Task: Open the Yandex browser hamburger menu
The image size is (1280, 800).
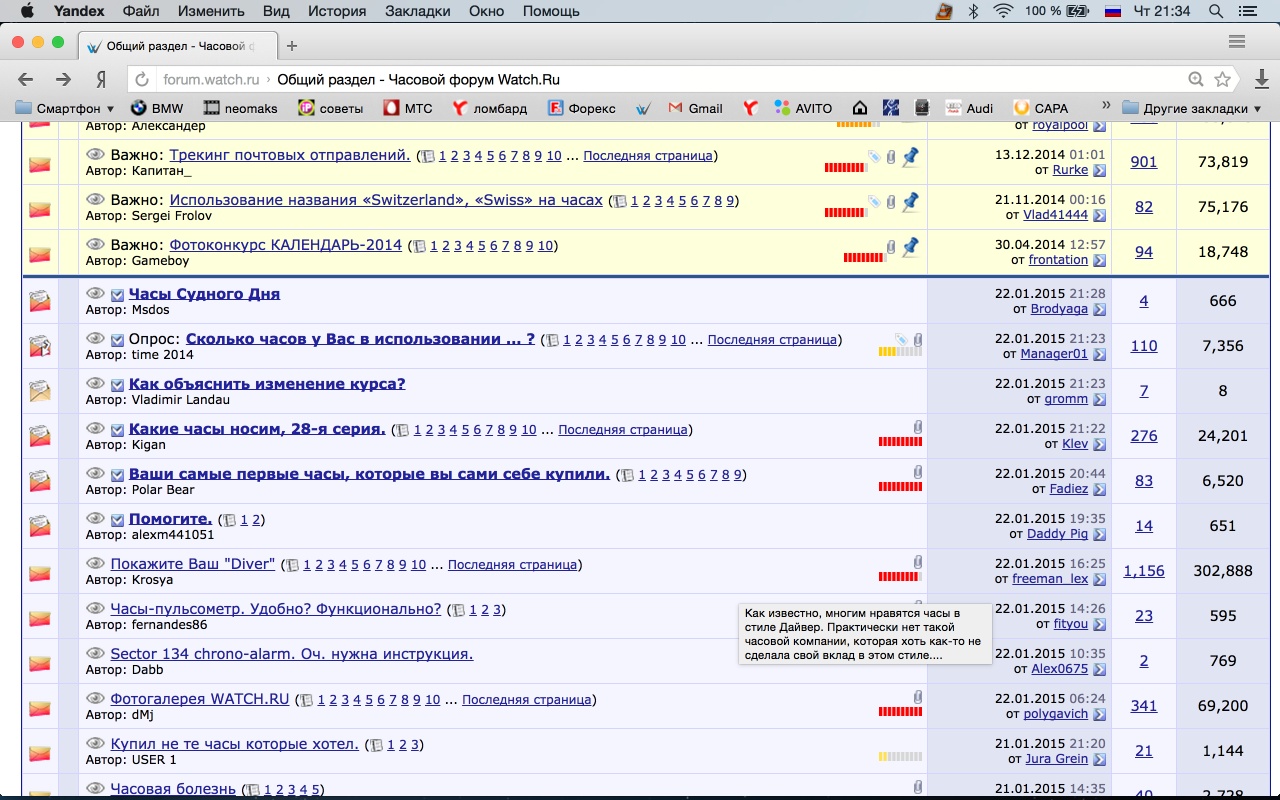Action: [1237, 42]
